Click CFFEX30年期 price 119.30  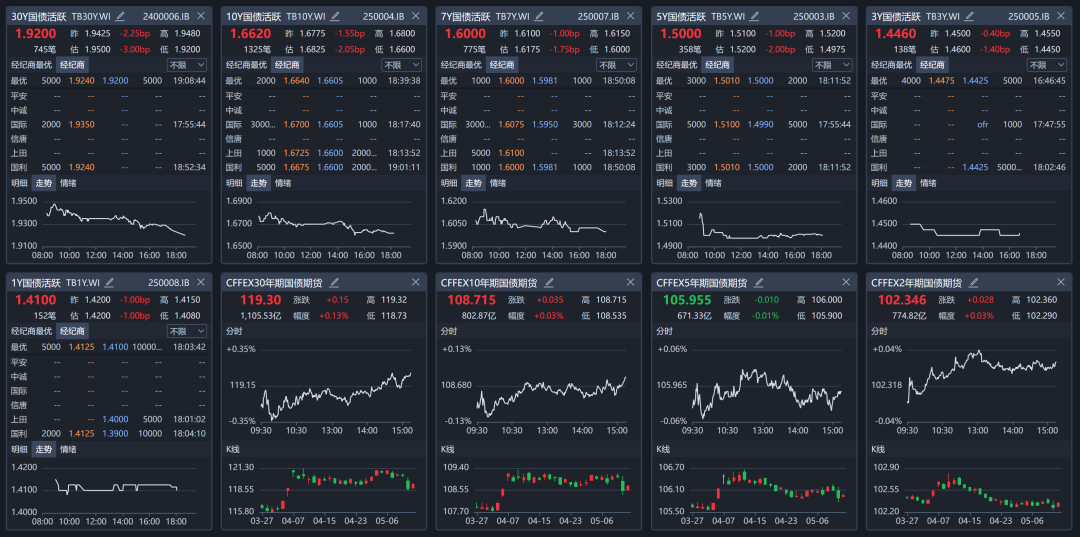260,299
